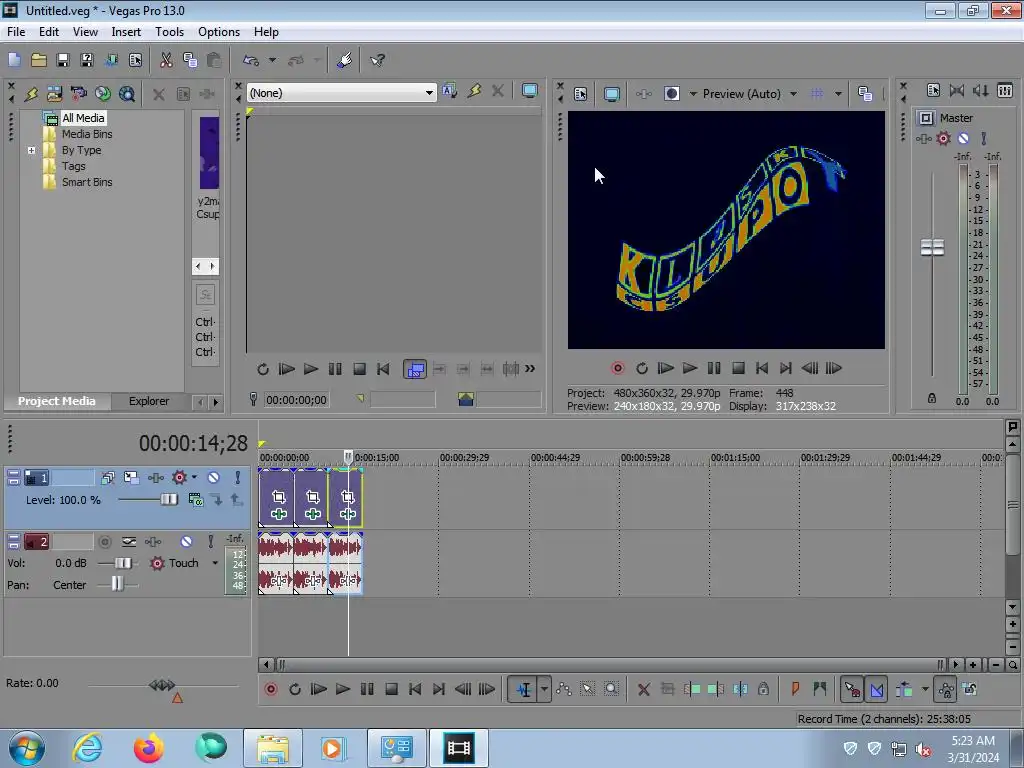
Task: Click the Master volume fader handle
Action: pos(933,248)
